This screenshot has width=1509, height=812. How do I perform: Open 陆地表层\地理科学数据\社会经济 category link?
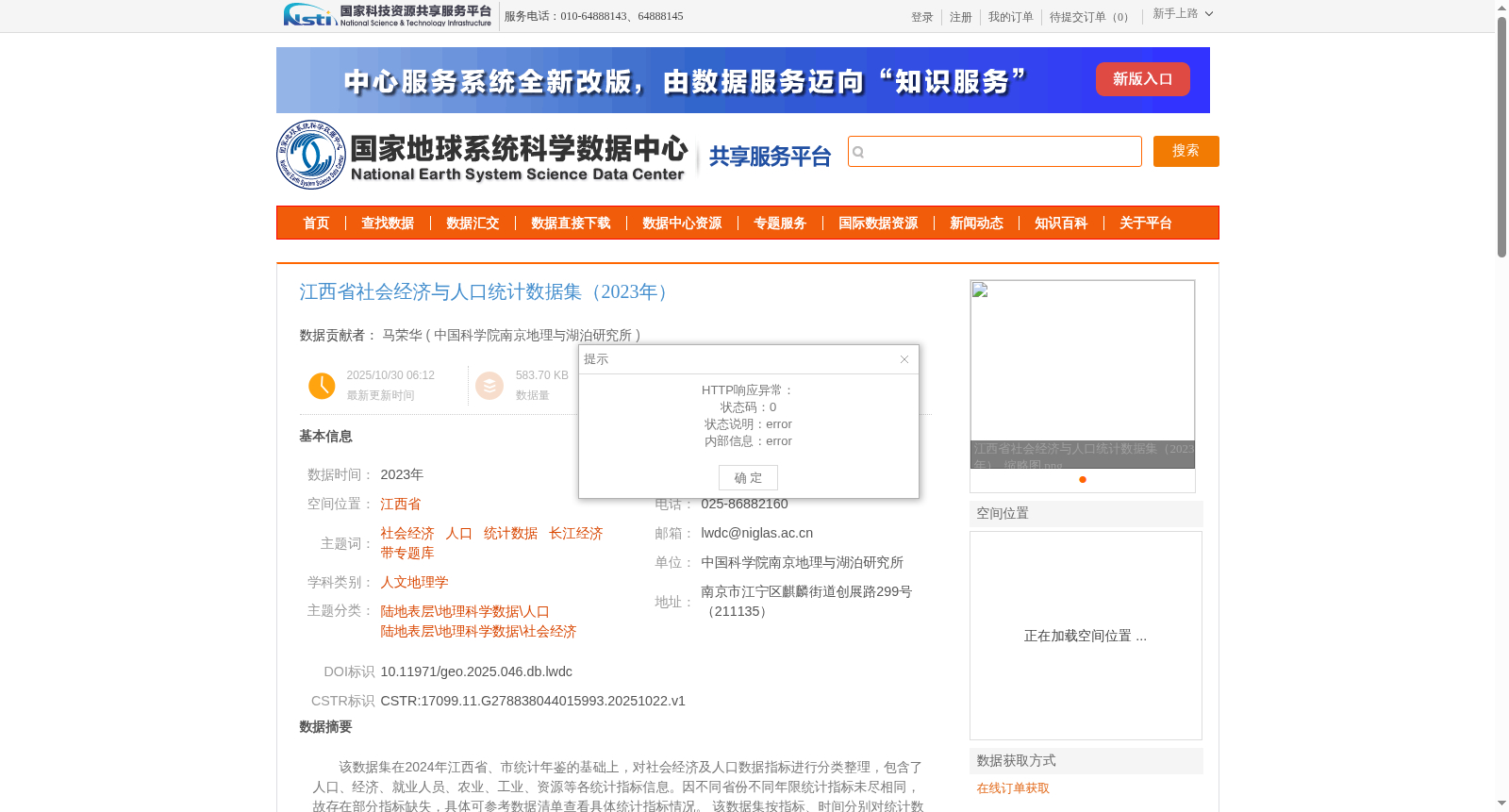pos(478,632)
